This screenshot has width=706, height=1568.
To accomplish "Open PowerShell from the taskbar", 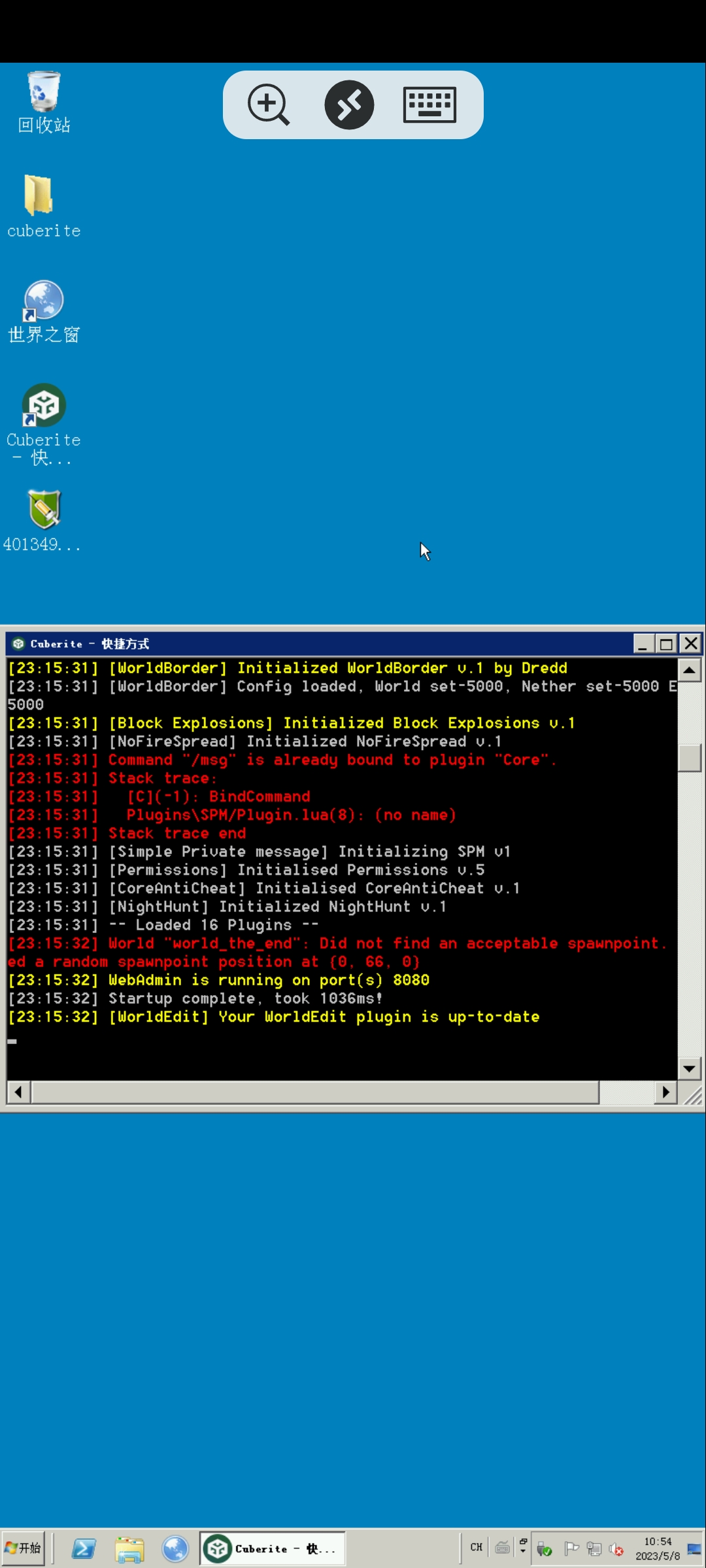I will pos(84,1548).
